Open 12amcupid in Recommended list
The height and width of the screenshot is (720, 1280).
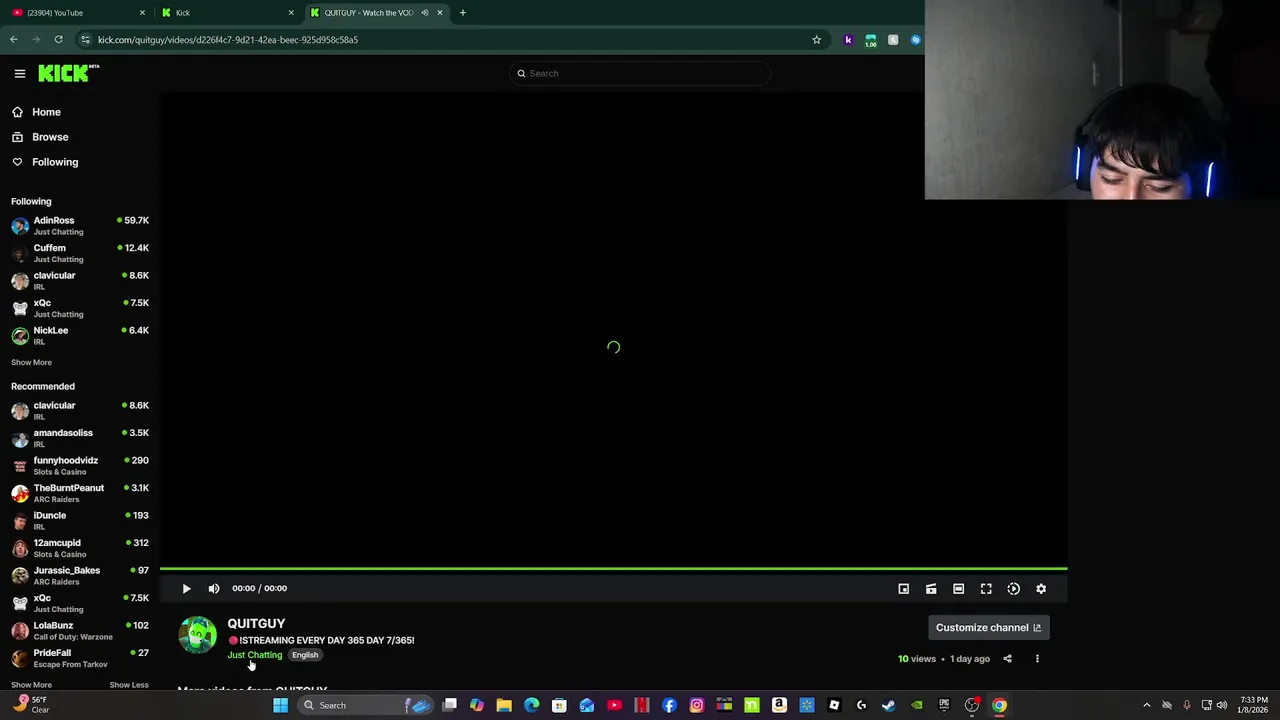(x=80, y=548)
